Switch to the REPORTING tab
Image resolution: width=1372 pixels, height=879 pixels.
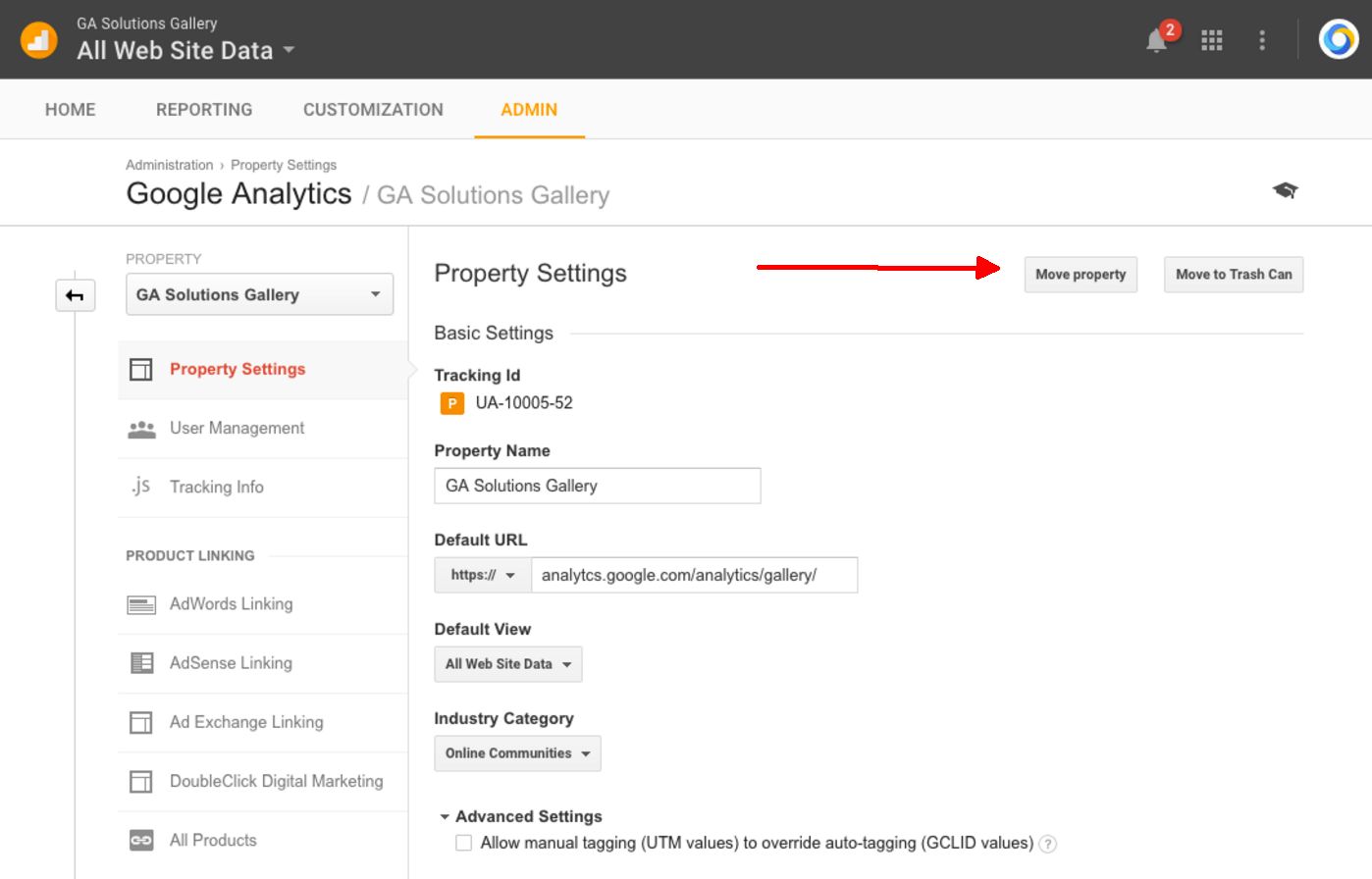[203, 109]
